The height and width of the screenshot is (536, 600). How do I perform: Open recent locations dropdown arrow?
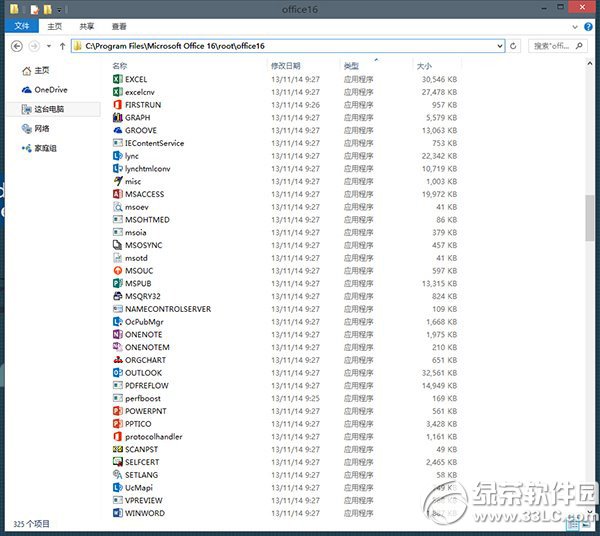pyautogui.click(x=49, y=46)
